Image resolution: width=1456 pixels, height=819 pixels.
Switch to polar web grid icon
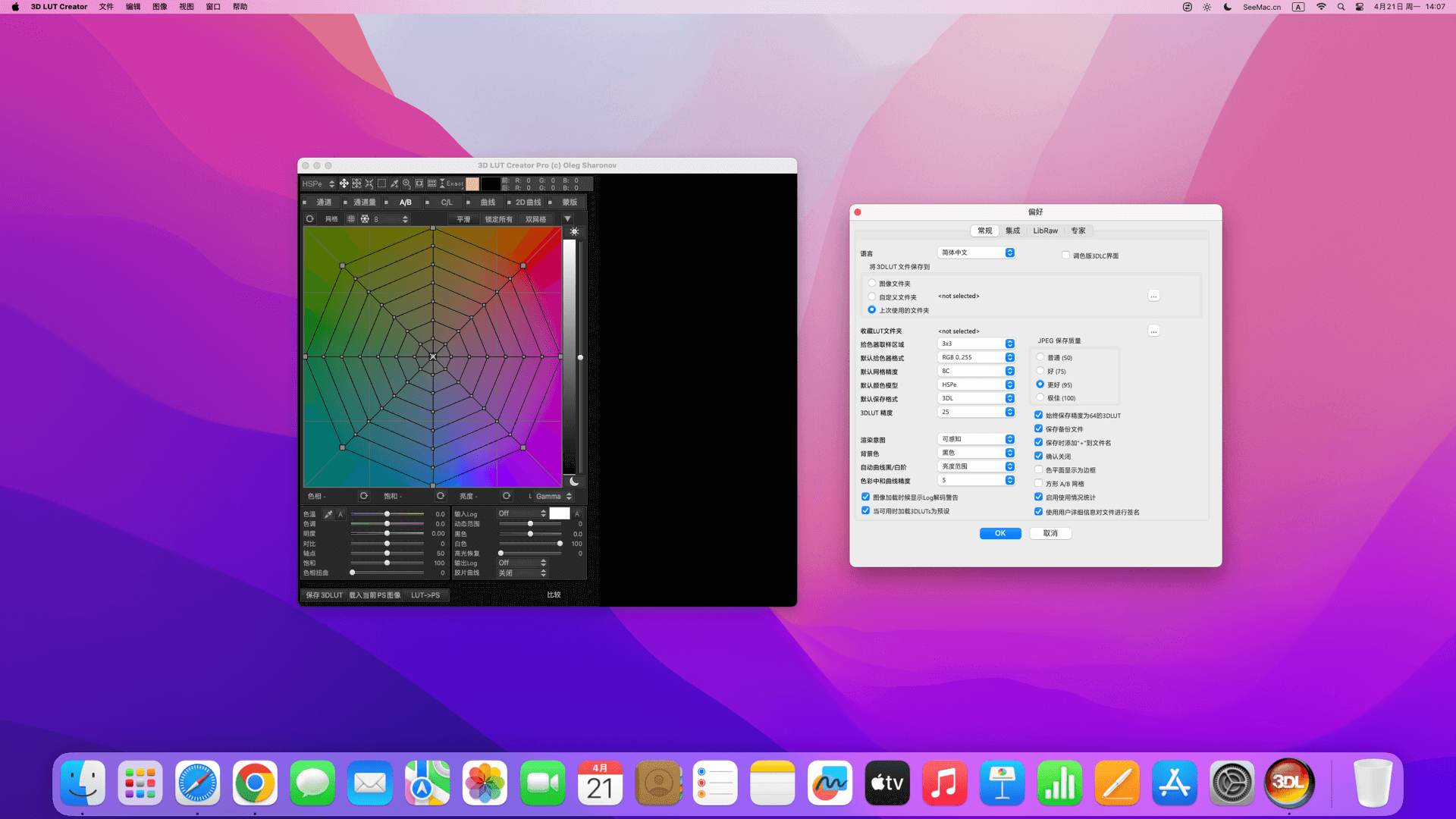click(365, 219)
